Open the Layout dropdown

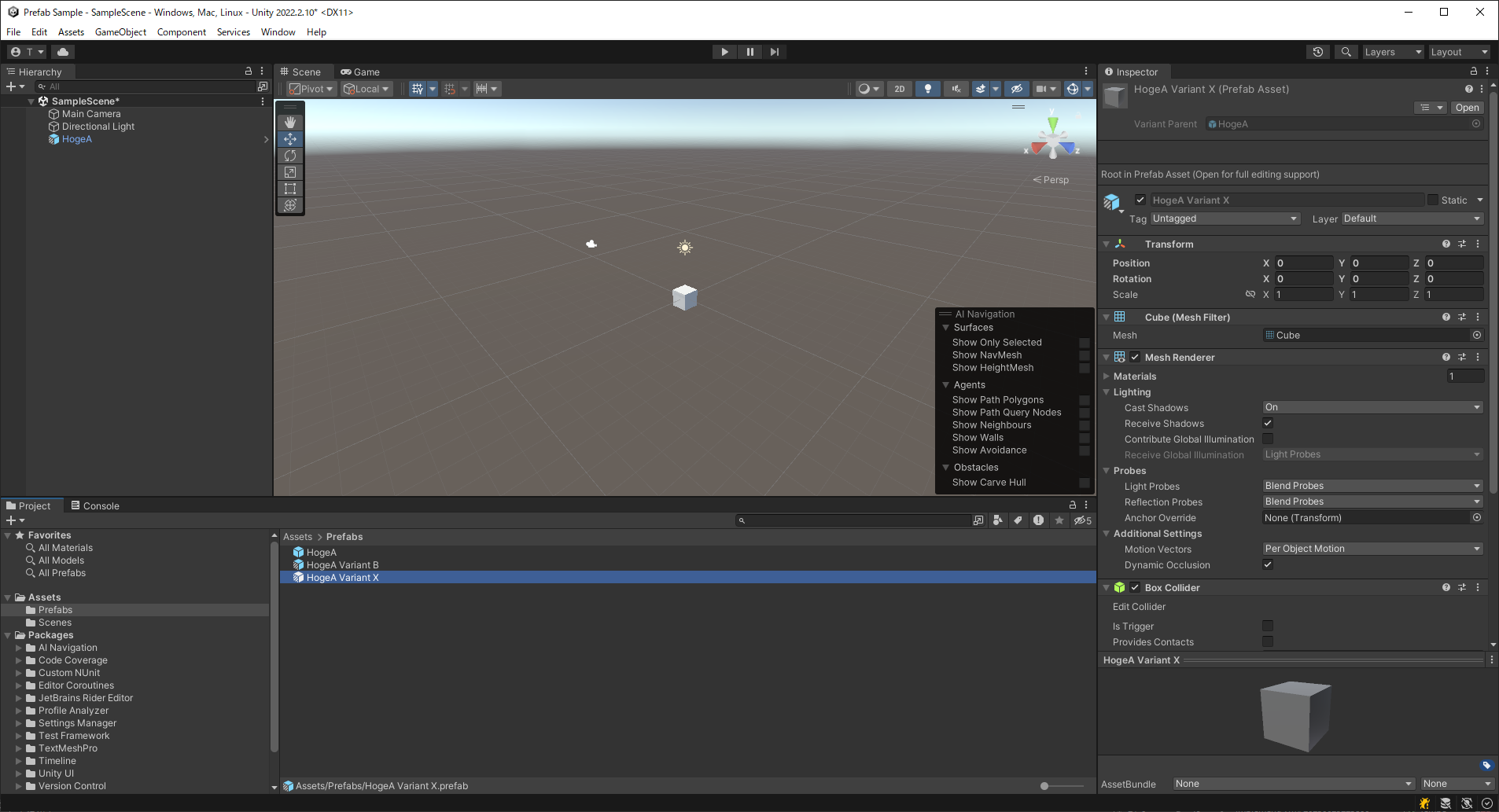(x=1459, y=52)
